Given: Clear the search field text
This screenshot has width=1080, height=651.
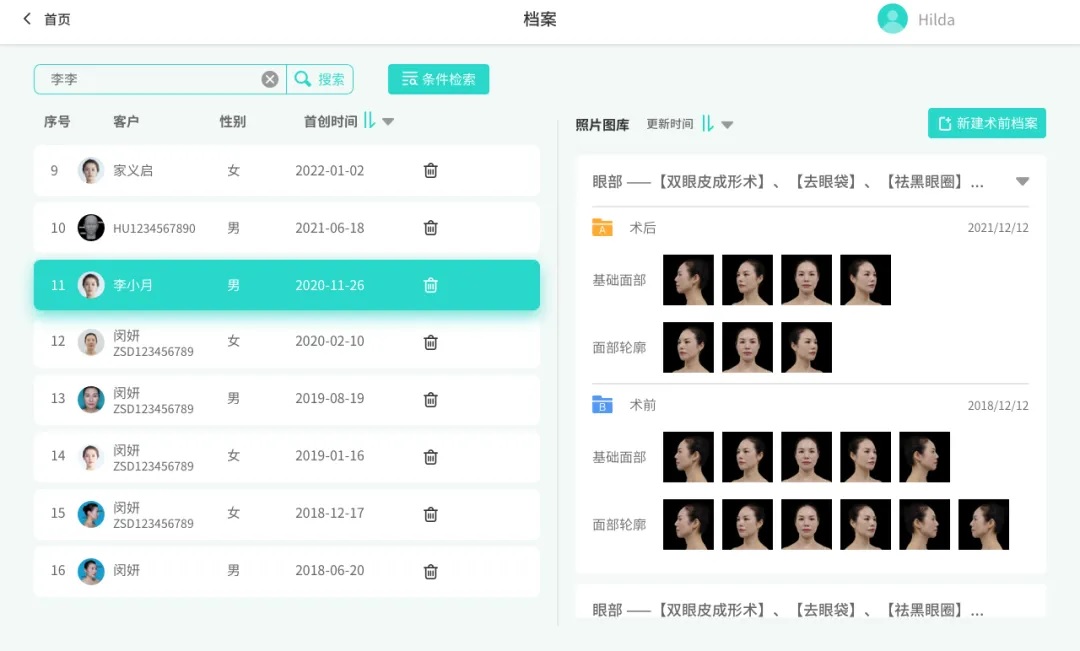Looking at the screenshot, I should point(270,80).
